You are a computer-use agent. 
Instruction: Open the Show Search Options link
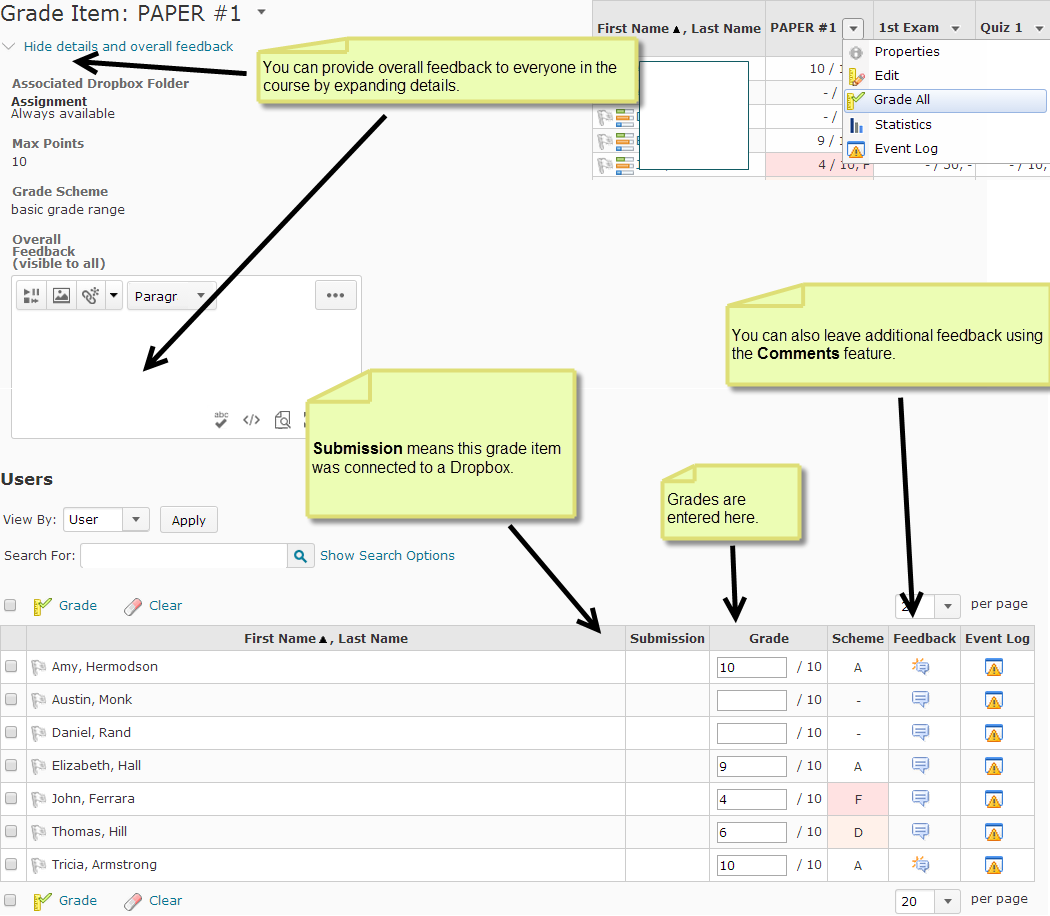pos(387,556)
